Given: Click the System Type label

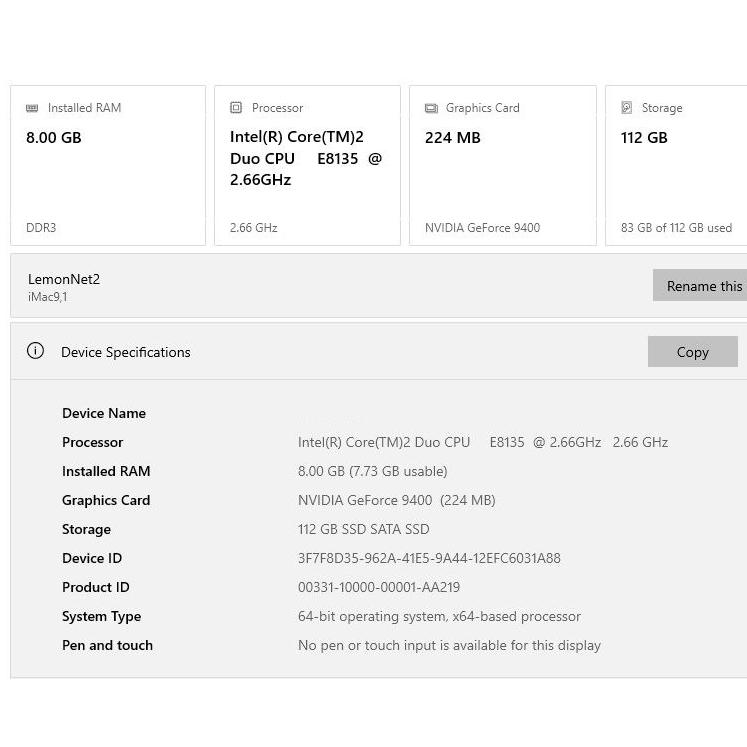Looking at the screenshot, I should 101,616.
